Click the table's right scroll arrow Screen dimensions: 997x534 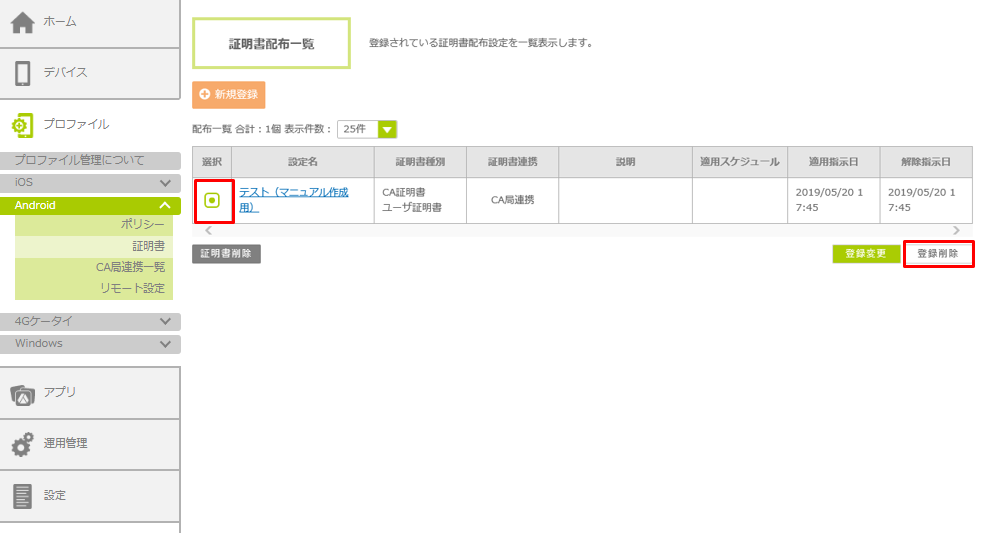956,231
